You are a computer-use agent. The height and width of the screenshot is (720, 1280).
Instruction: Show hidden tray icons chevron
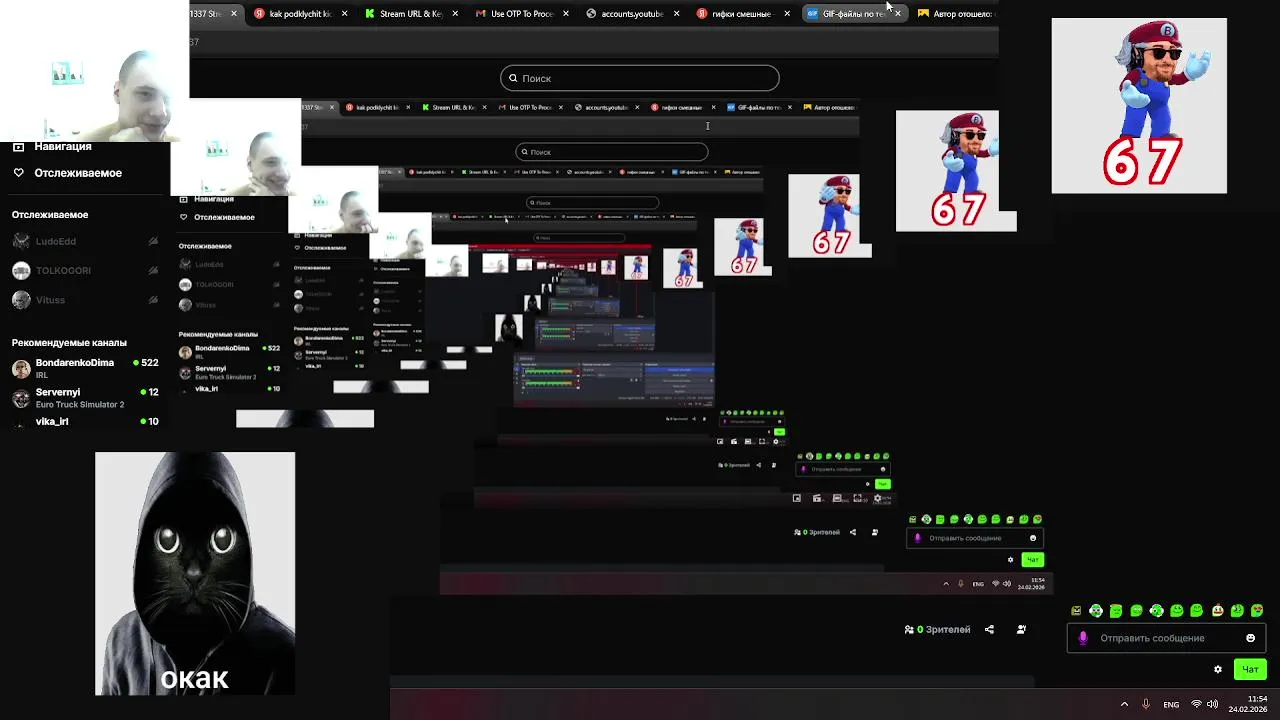(x=1124, y=704)
